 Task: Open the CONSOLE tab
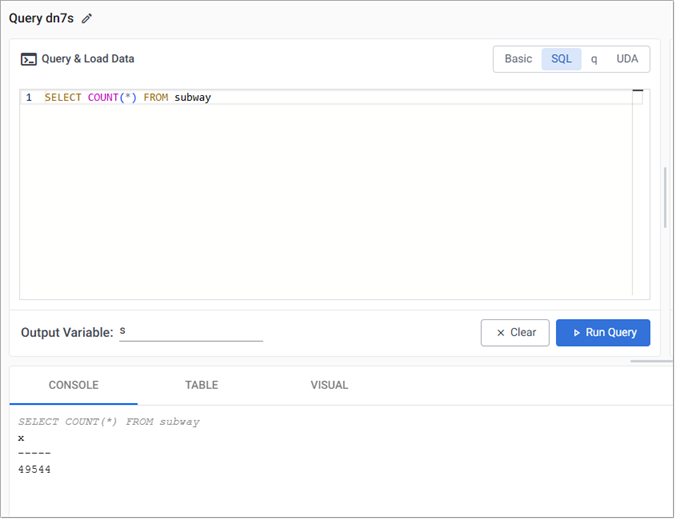click(73, 385)
